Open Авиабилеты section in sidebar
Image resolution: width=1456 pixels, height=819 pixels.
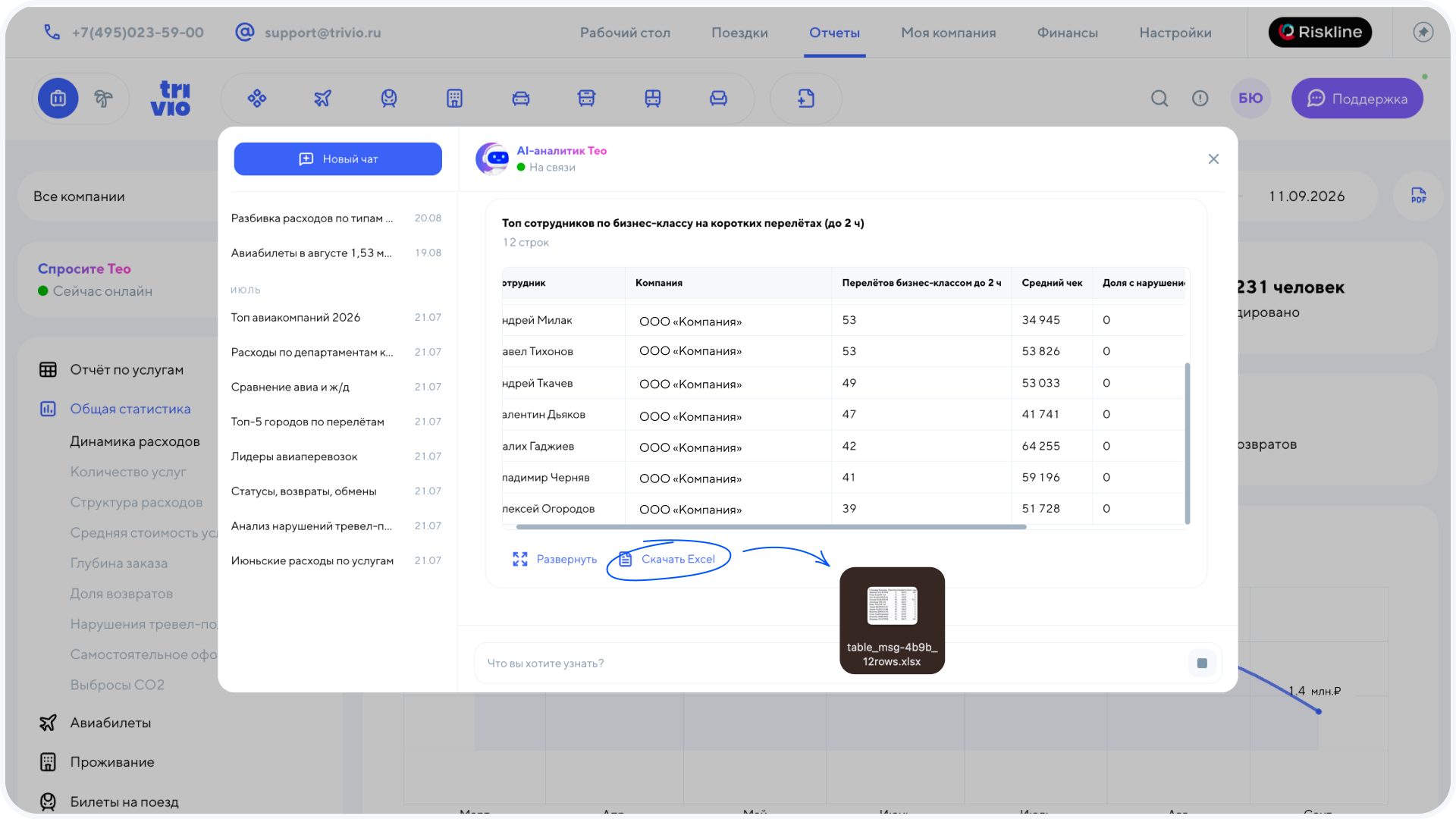pos(96,723)
